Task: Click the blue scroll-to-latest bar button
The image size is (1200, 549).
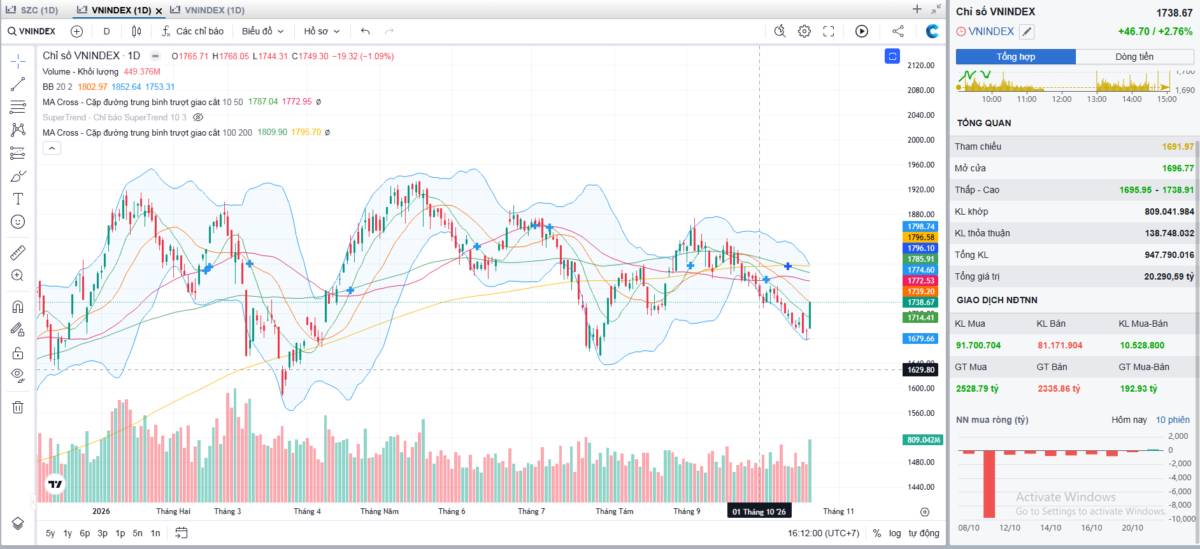Action: tap(893, 56)
